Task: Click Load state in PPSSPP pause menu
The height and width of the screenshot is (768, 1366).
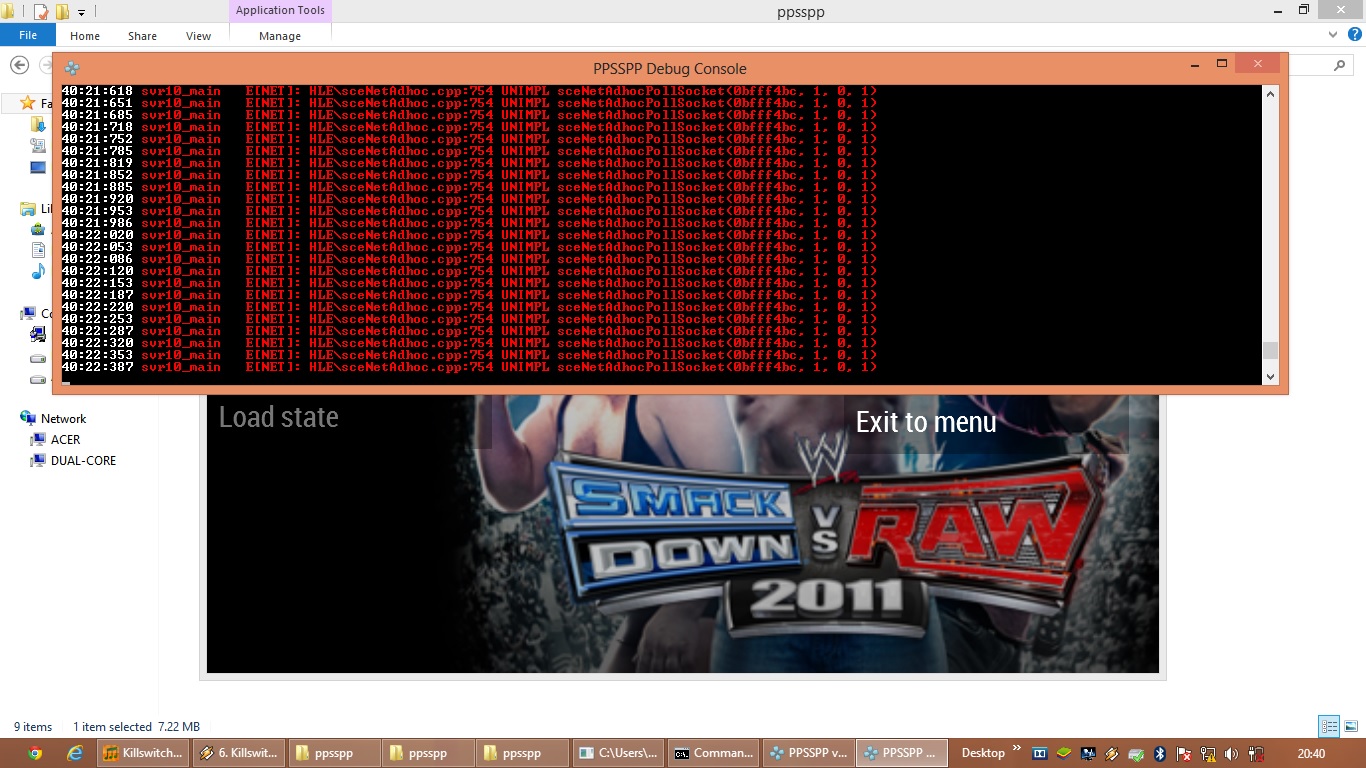Action: click(x=279, y=417)
